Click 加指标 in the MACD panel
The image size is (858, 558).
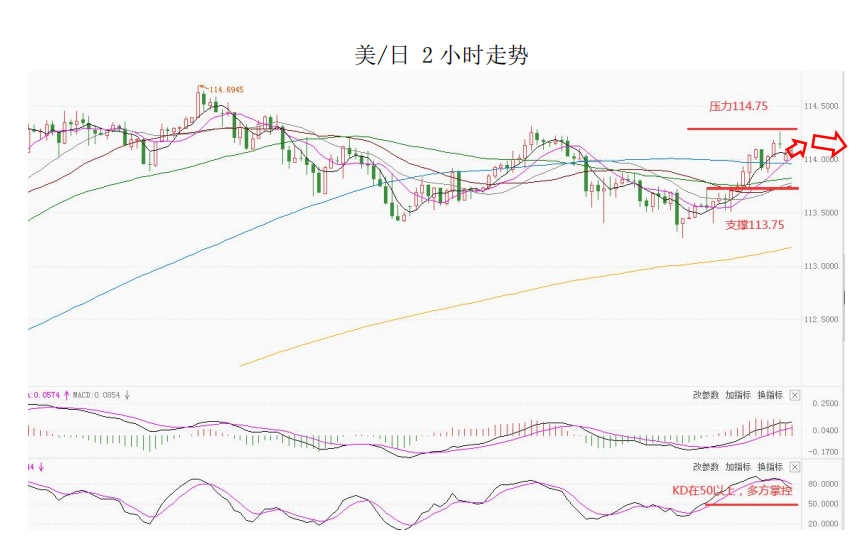coord(737,396)
